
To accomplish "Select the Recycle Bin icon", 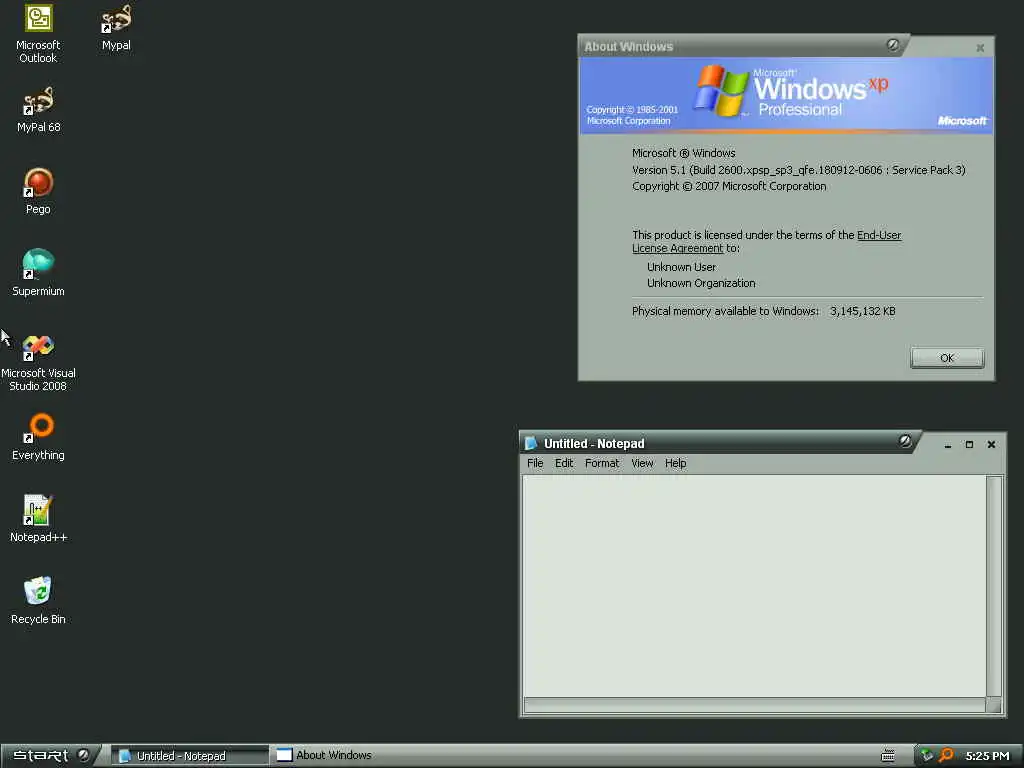I will 38,600.
